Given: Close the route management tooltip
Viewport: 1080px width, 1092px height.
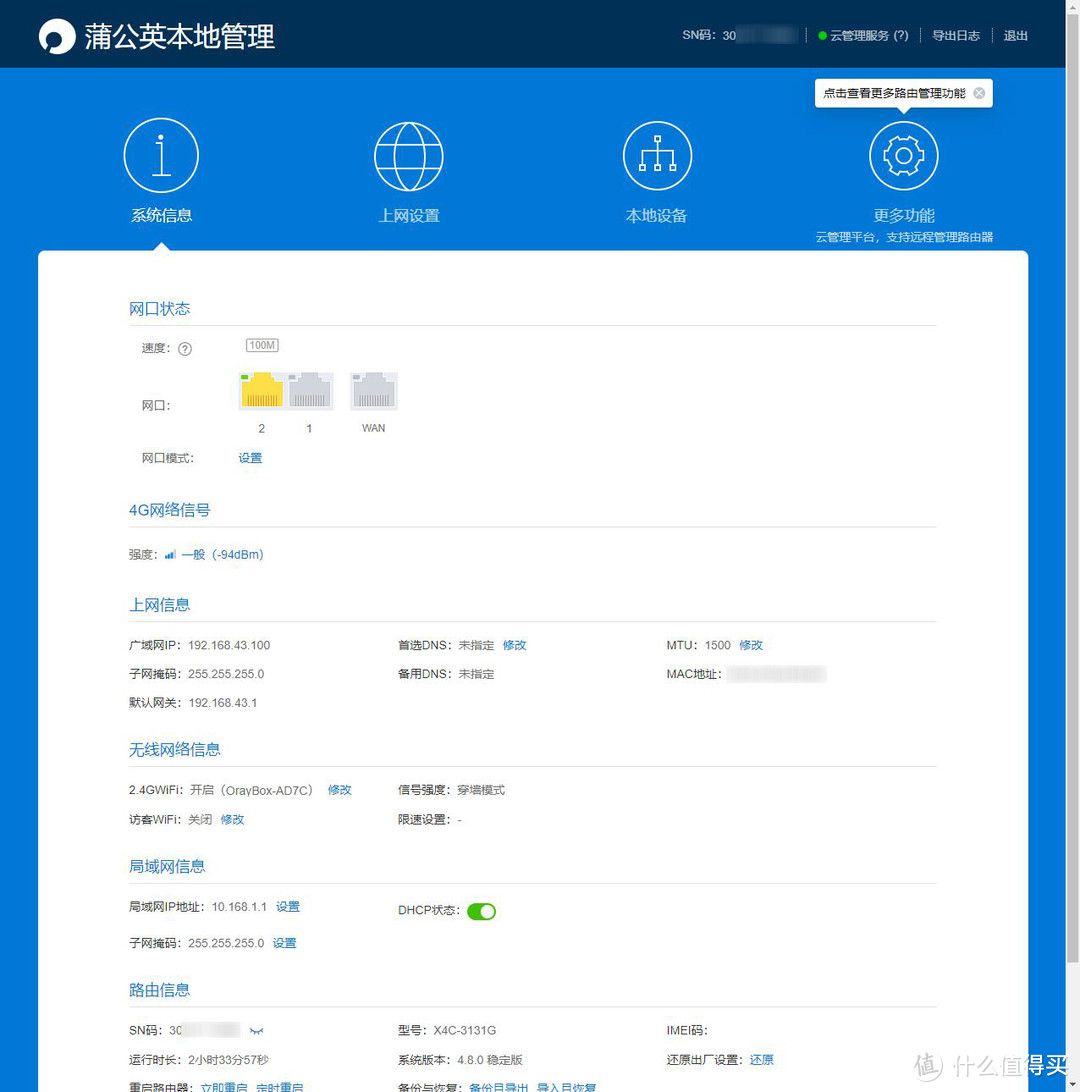Looking at the screenshot, I should pos(979,93).
